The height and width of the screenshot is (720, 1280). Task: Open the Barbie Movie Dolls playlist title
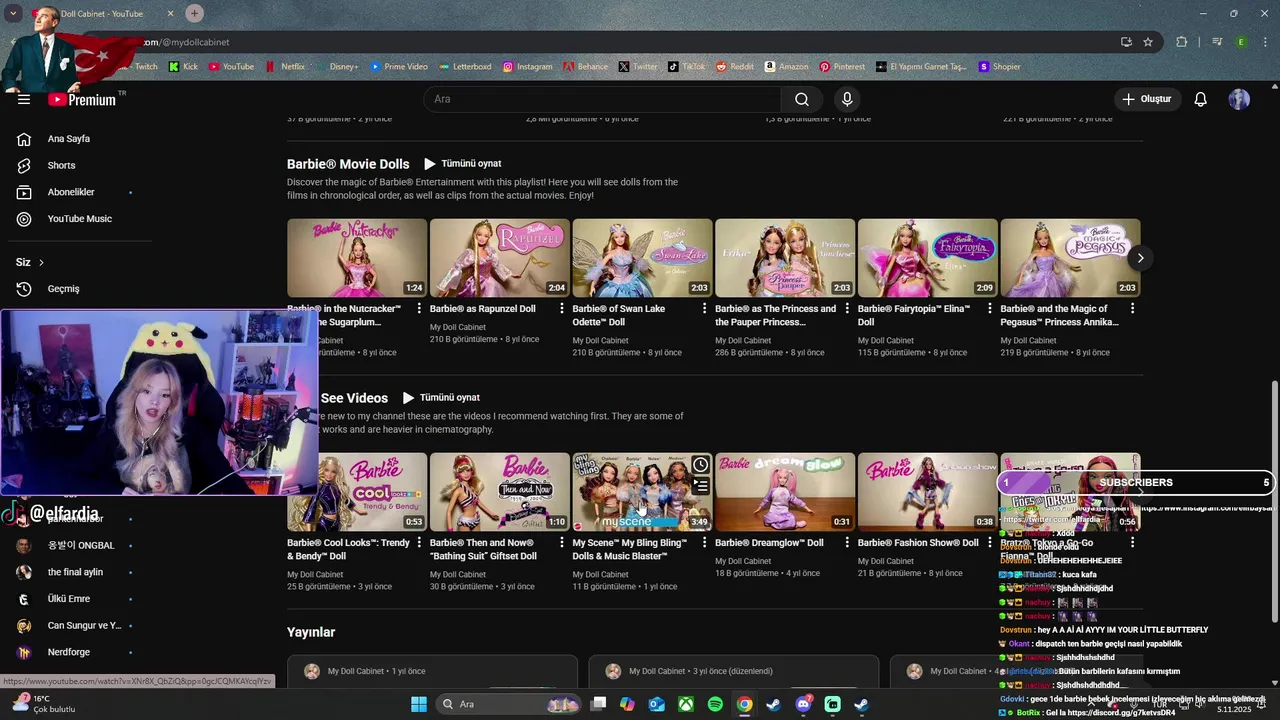pyautogui.click(x=348, y=164)
